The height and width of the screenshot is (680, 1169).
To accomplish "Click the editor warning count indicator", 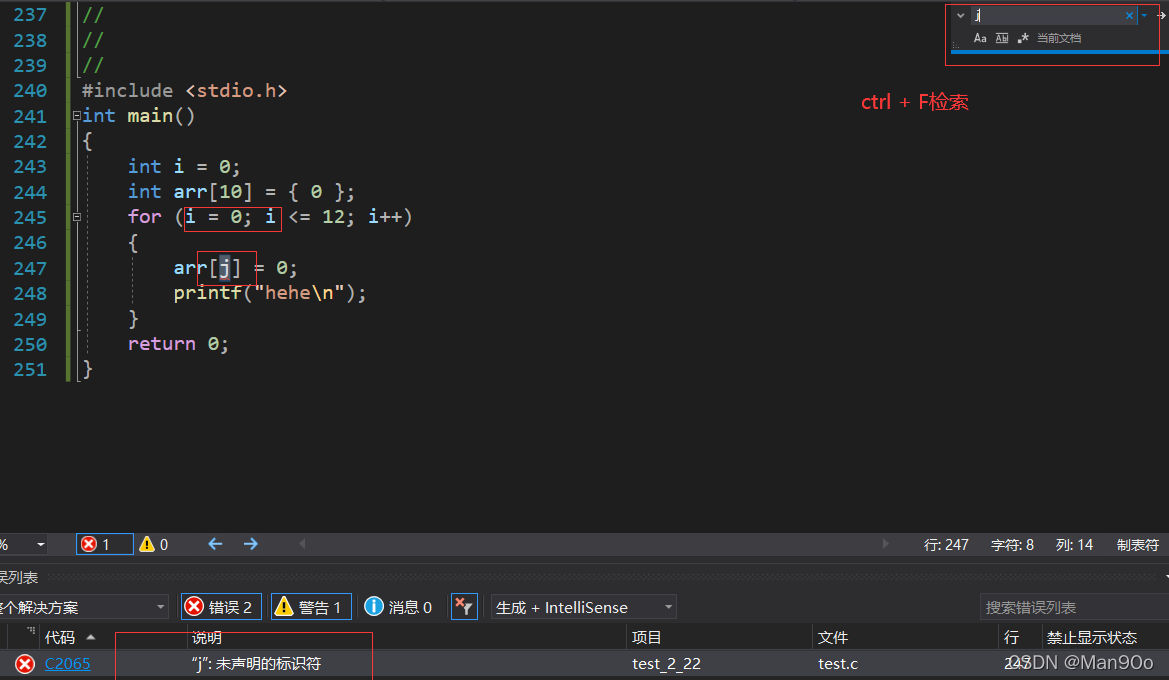I will pyautogui.click(x=154, y=544).
